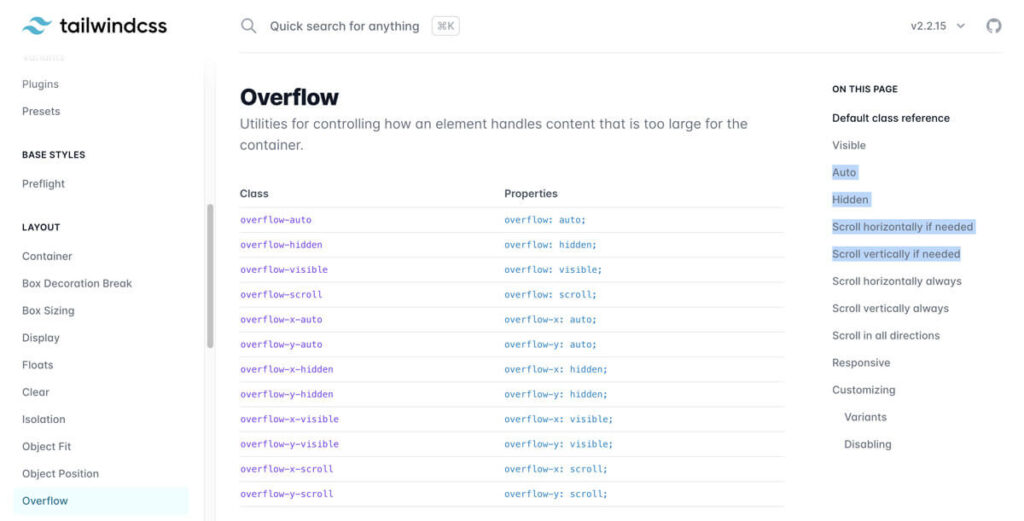Go to Scroll in all directions section
Image resolution: width=1024 pixels, height=521 pixels.
point(886,336)
